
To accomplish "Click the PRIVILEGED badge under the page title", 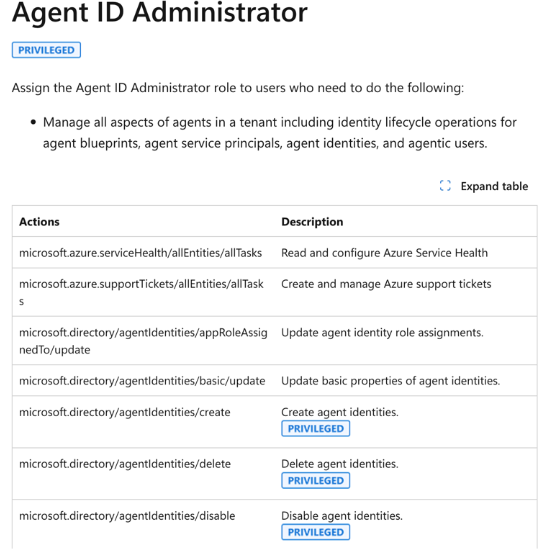I will (46, 50).
